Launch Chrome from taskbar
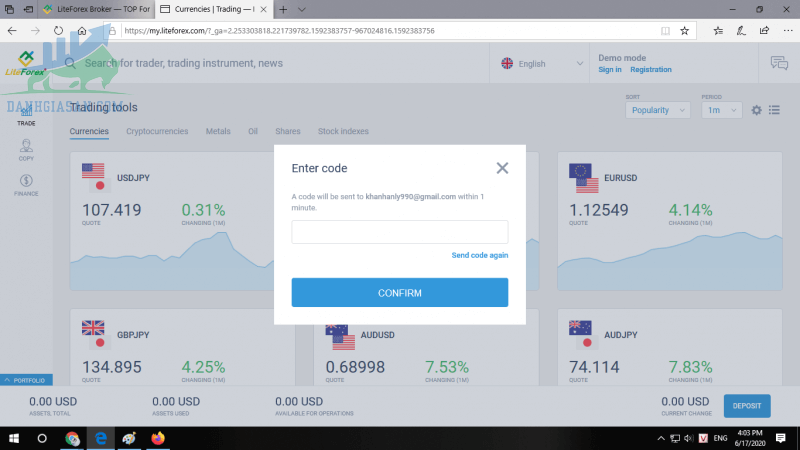 [72, 438]
